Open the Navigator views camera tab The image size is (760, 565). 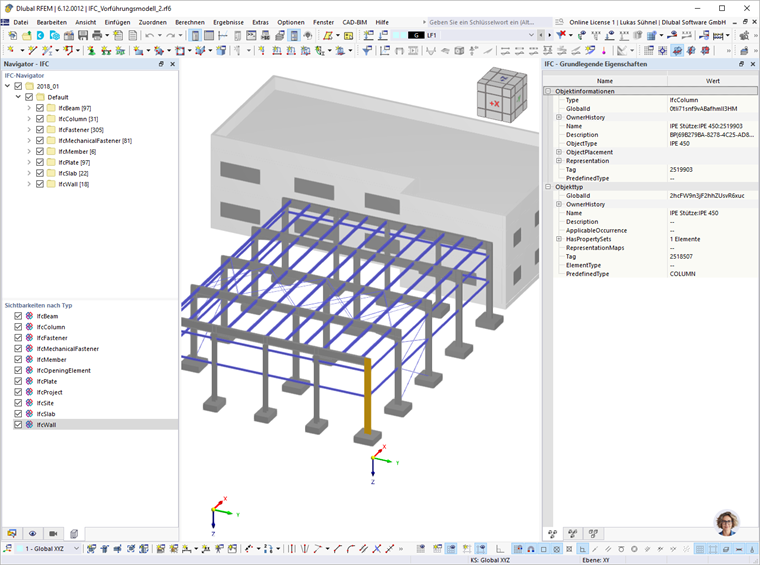click(53, 534)
